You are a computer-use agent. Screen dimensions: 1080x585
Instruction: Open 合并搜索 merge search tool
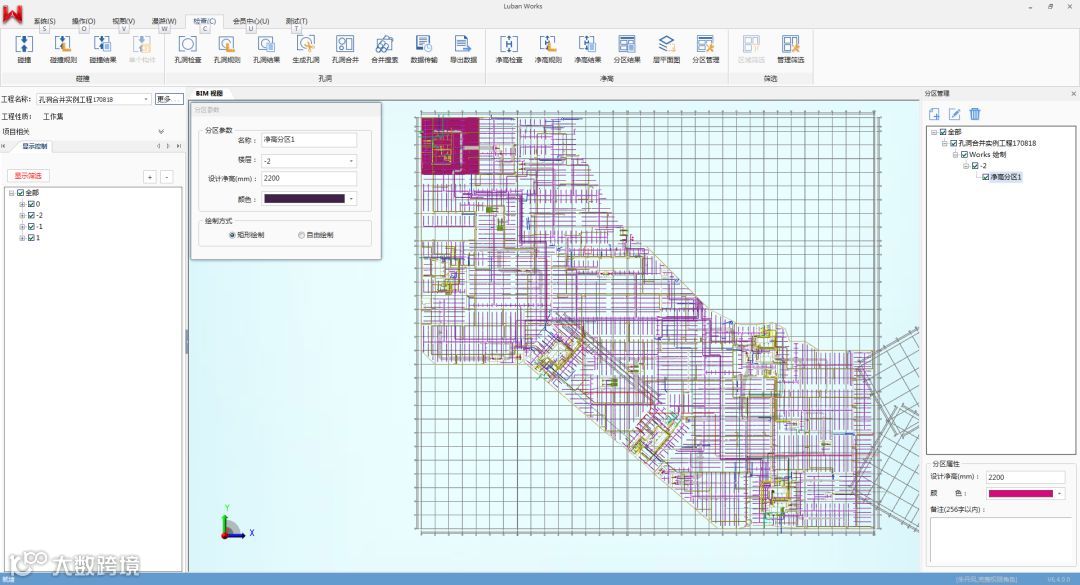tap(384, 48)
